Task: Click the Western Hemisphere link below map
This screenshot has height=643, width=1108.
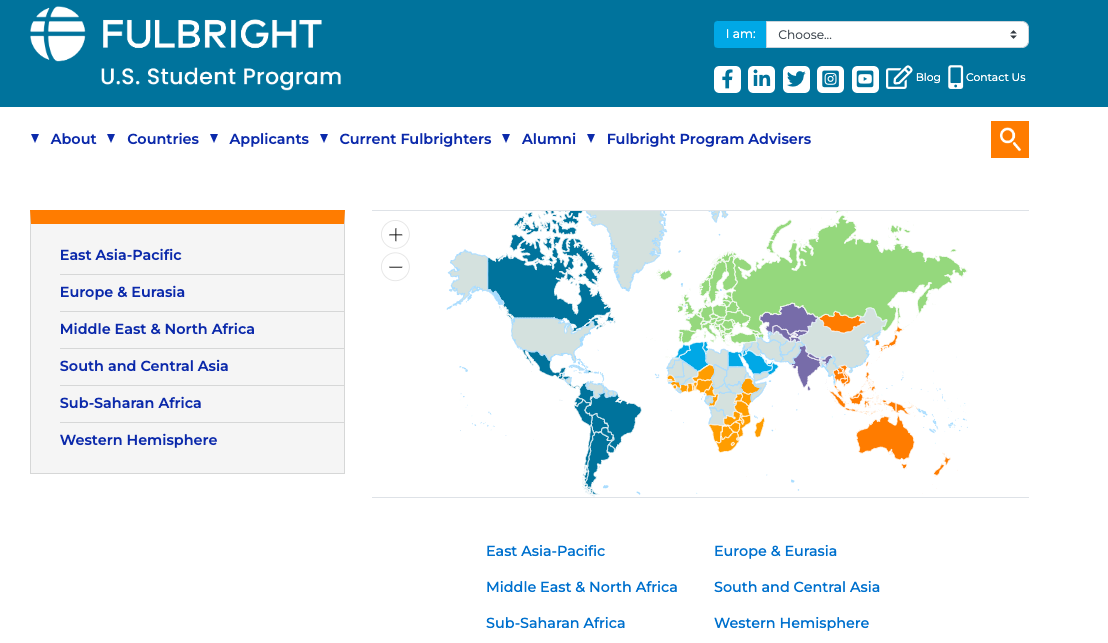Action: (x=791, y=623)
